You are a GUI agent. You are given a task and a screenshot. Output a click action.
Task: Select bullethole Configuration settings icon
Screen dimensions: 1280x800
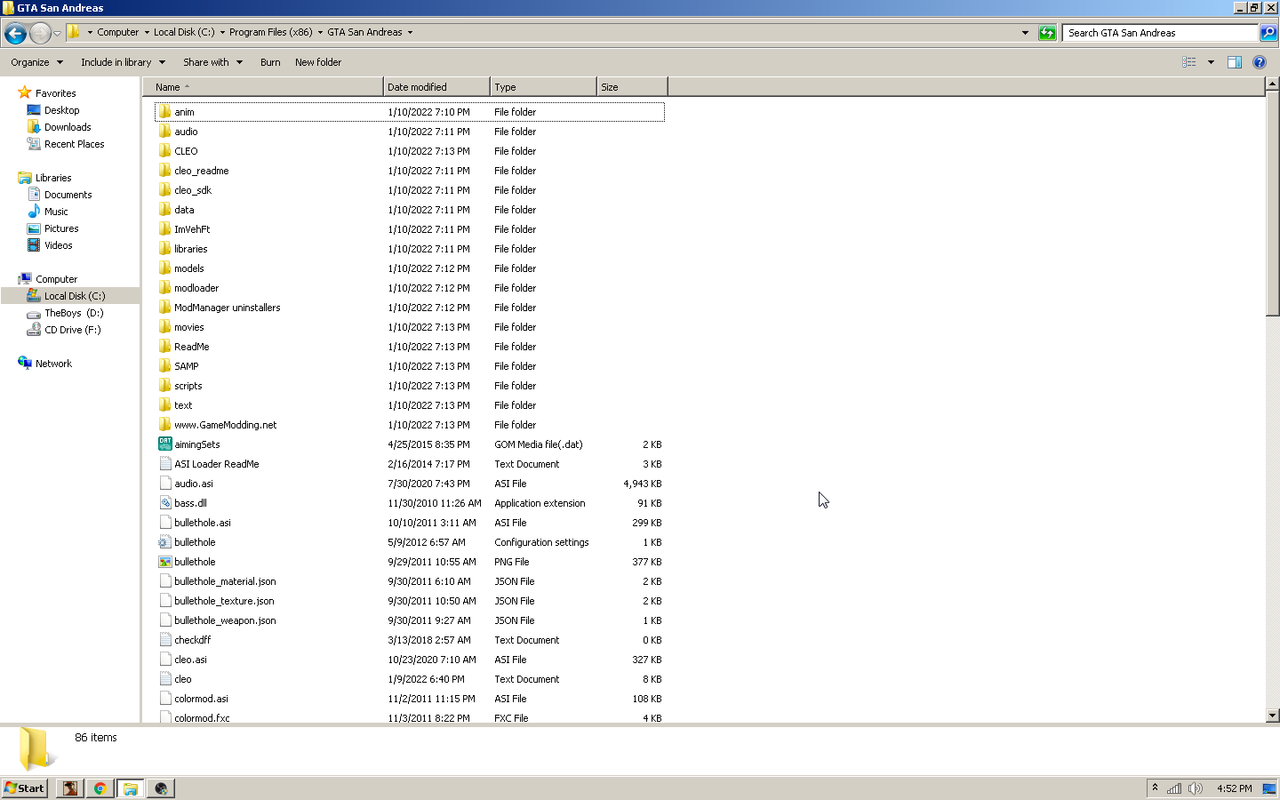165,542
